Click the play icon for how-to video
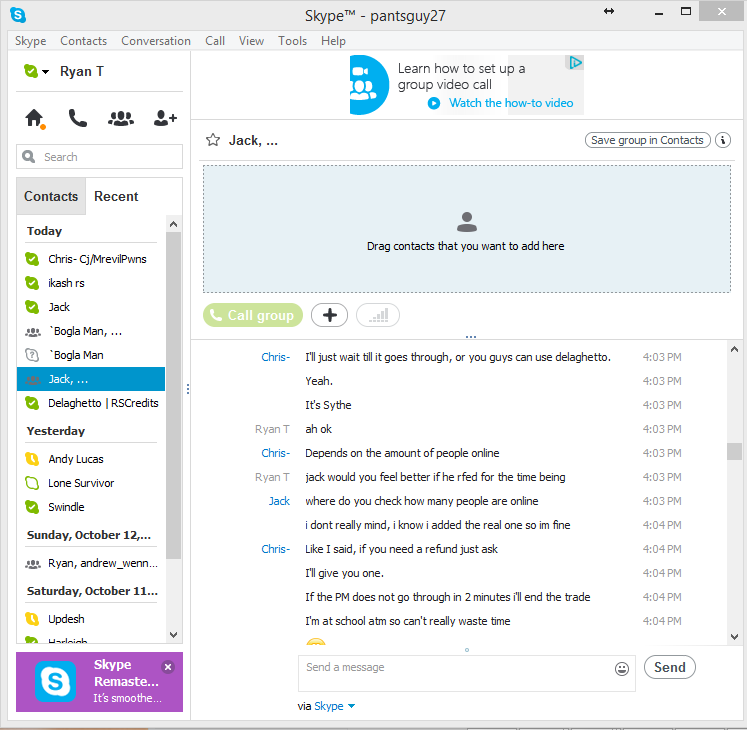Screen dimensions: 747x730 (x=434, y=103)
